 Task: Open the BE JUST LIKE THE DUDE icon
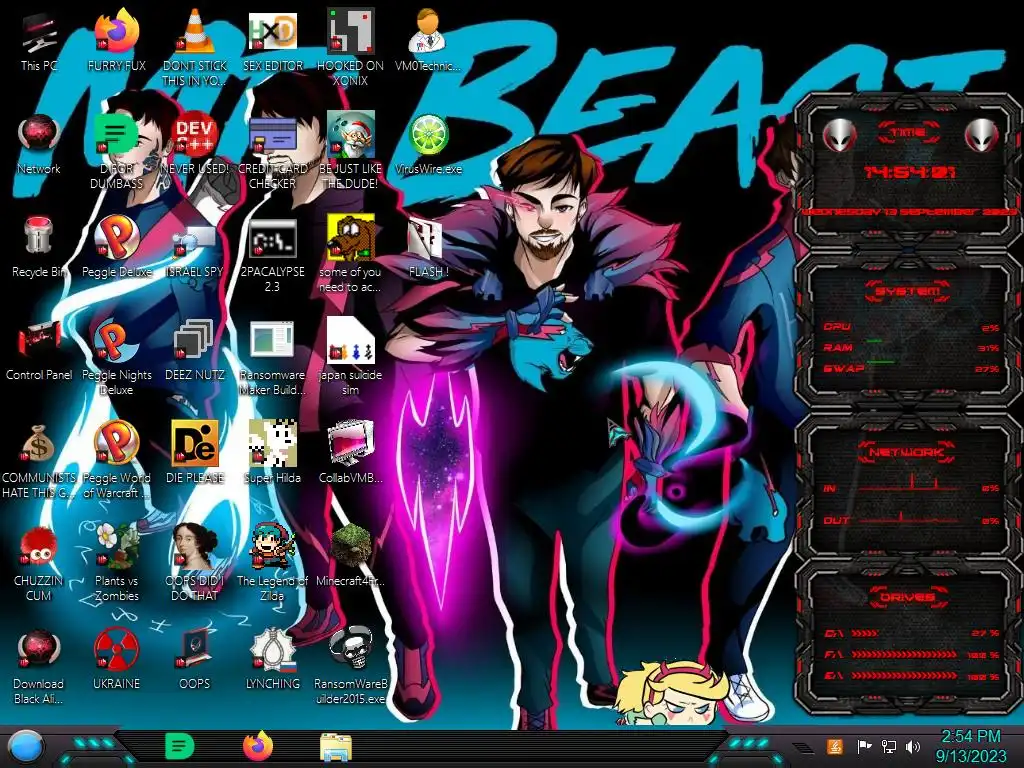350,150
